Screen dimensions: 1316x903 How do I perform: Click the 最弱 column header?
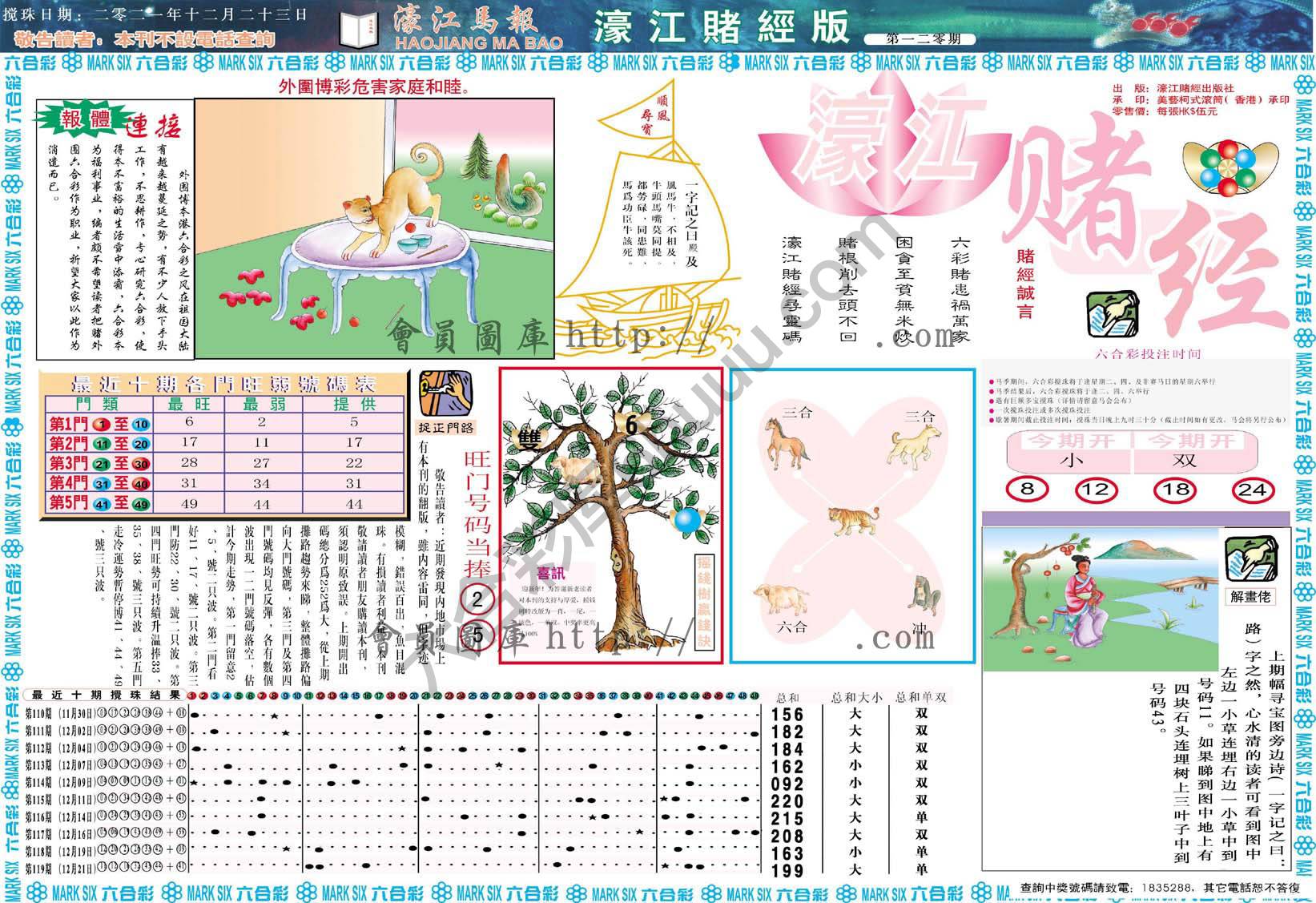(x=263, y=405)
